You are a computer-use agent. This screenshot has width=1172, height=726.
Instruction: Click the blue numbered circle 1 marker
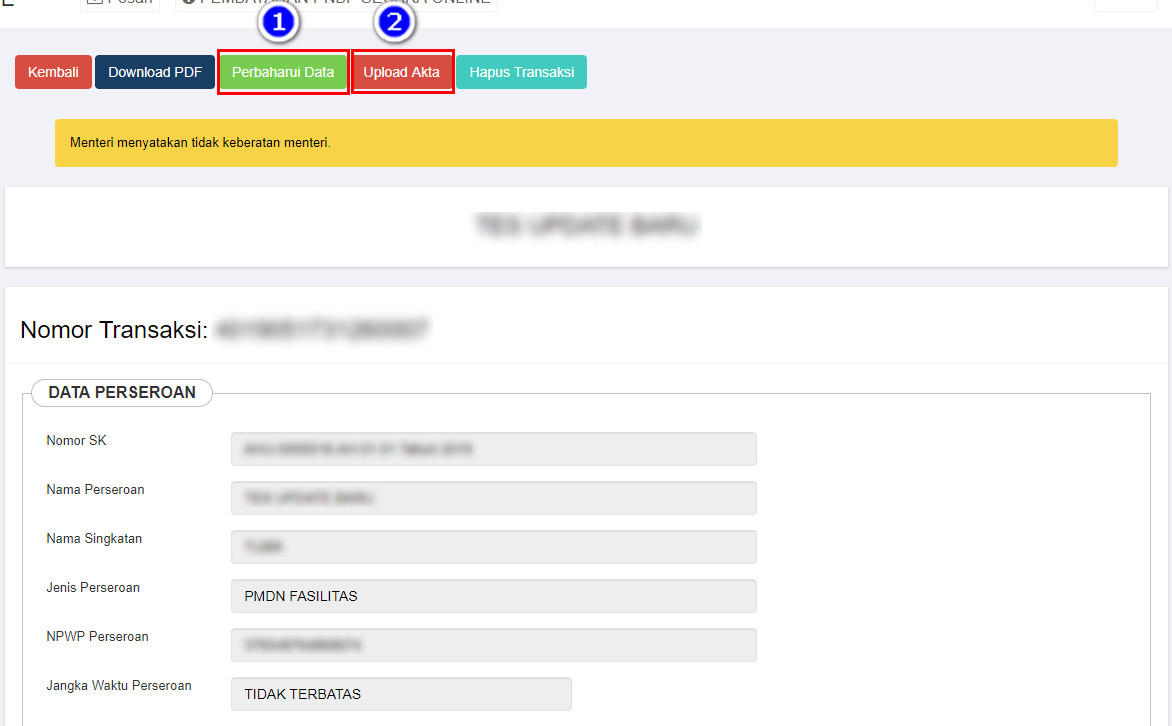click(280, 24)
